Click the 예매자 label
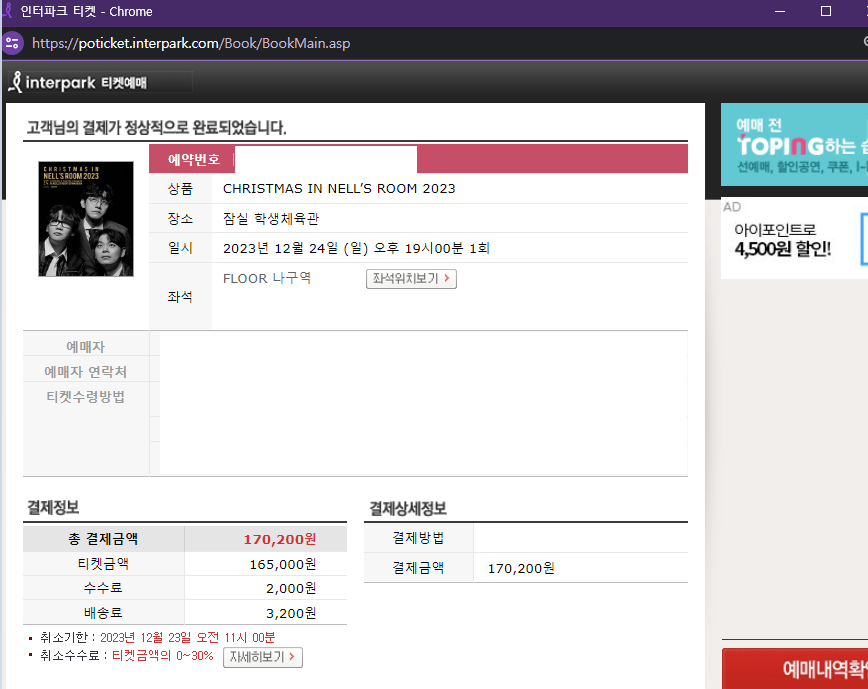Image resolution: width=868 pixels, height=689 pixels. (86, 347)
